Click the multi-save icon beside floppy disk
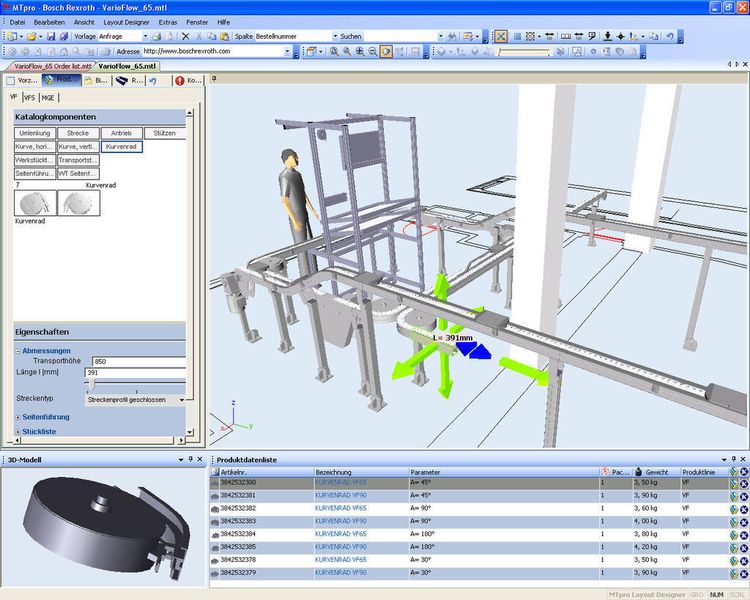The image size is (750, 600). tap(64, 36)
